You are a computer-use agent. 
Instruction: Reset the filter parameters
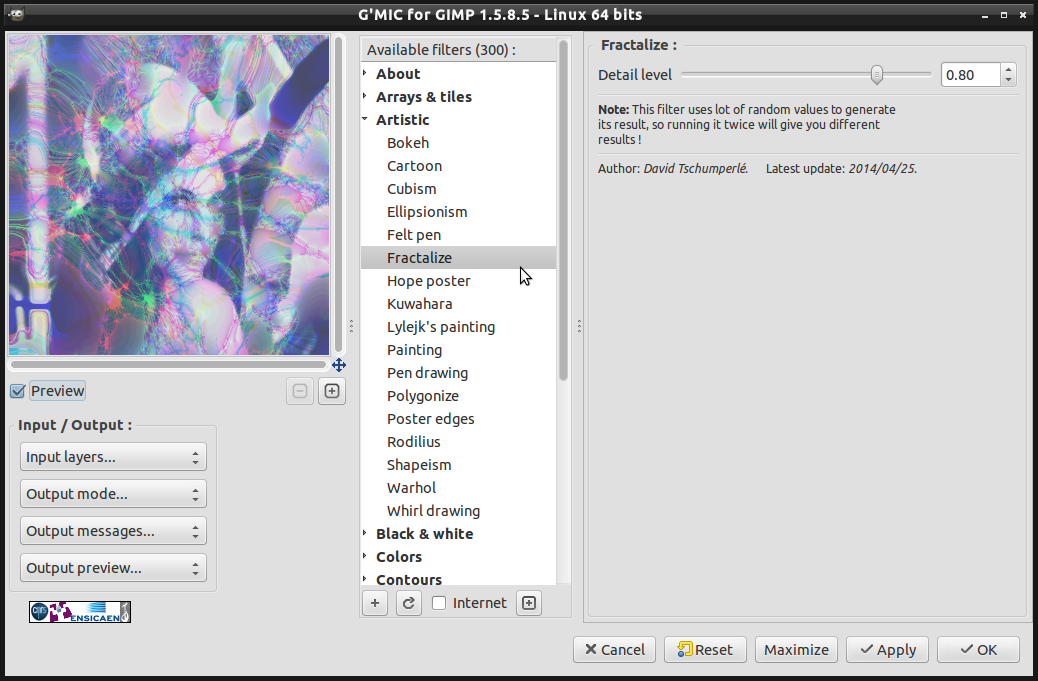point(705,650)
